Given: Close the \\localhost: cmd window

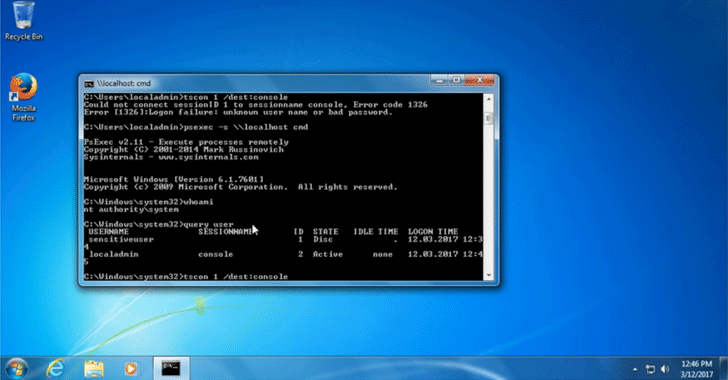Looking at the screenshot, I should [480, 81].
